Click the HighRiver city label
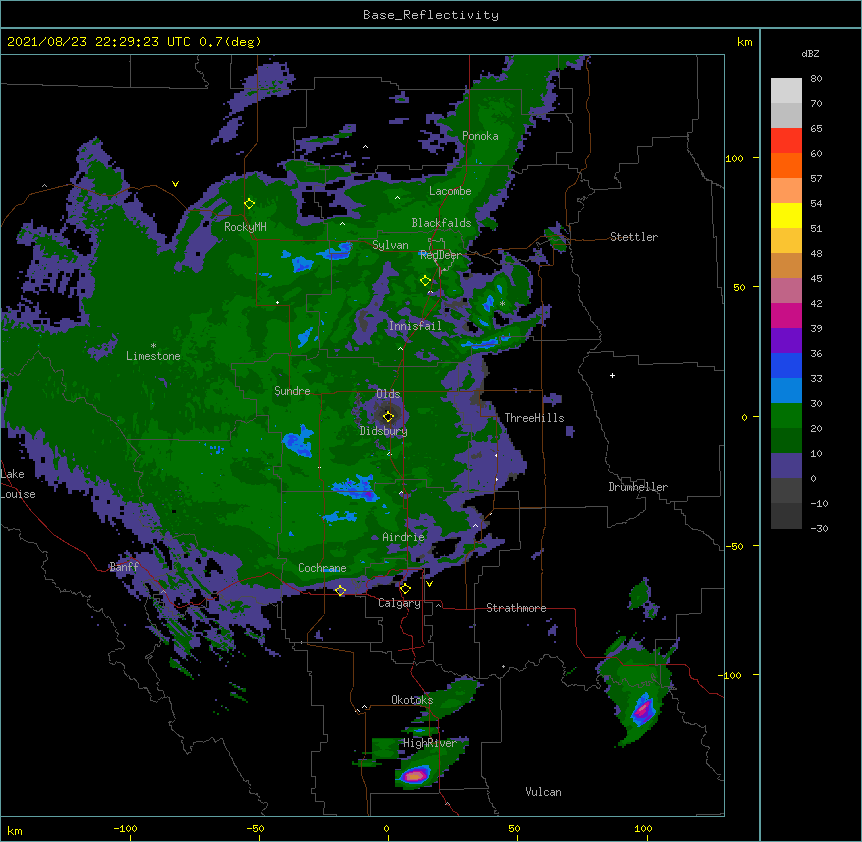The width and height of the screenshot is (862, 842). (430, 743)
